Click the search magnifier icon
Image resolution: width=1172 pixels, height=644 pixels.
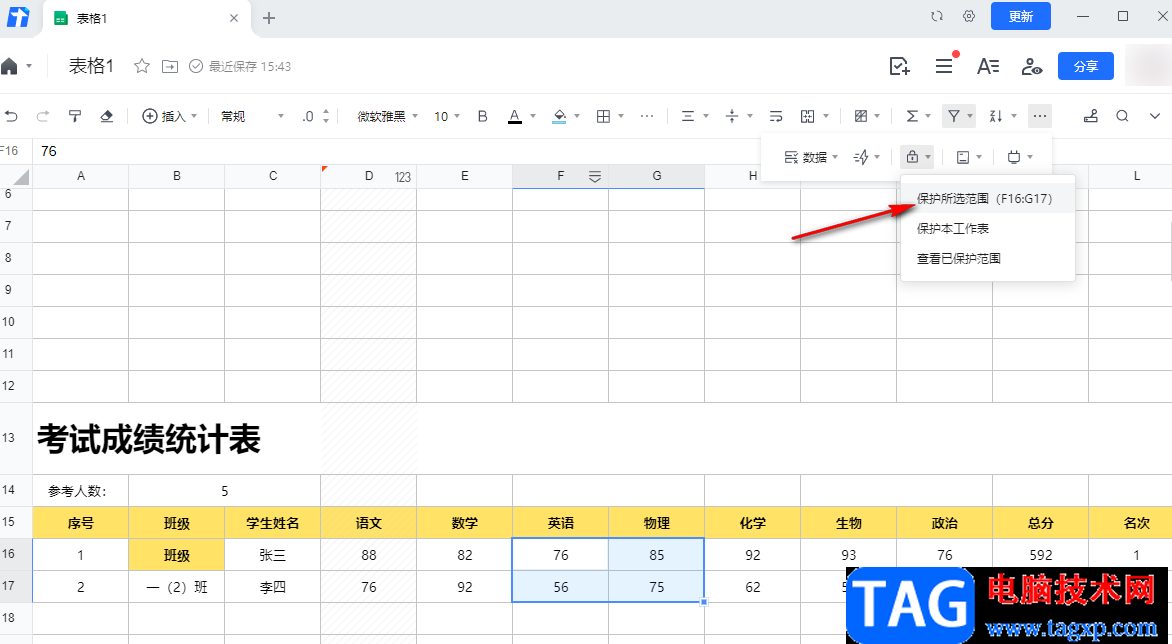click(x=1123, y=116)
